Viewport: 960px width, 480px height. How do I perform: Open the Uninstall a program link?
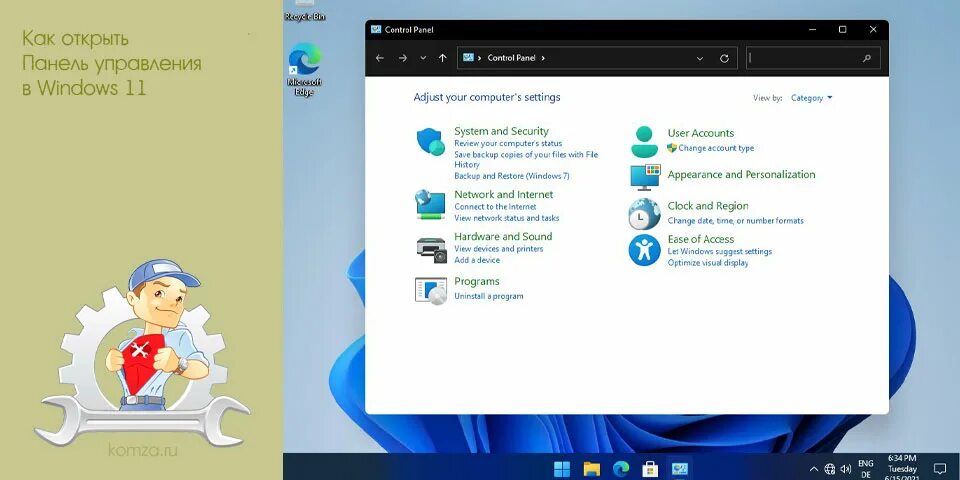click(x=489, y=296)
